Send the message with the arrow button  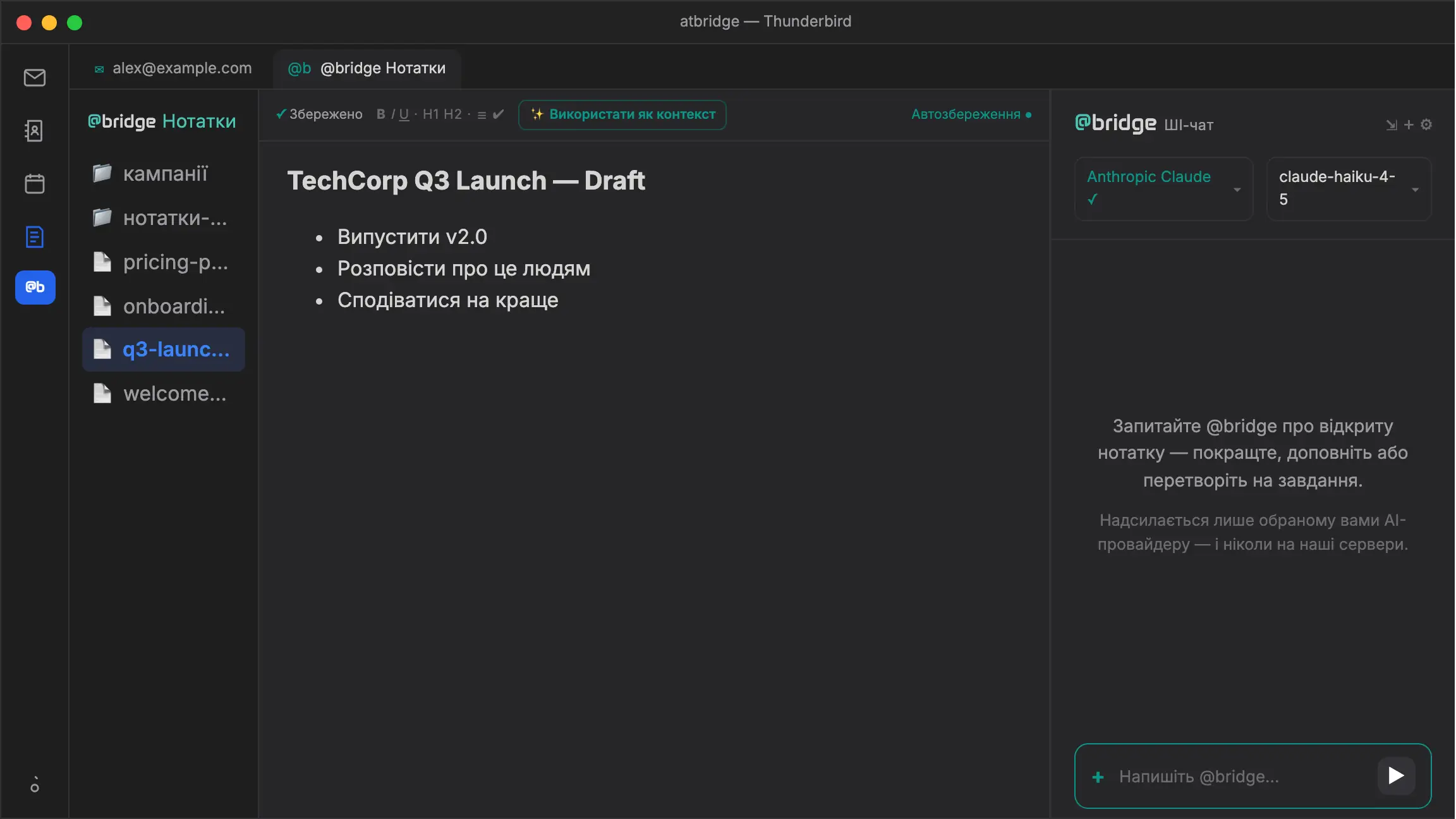[x=1396, y=775]
